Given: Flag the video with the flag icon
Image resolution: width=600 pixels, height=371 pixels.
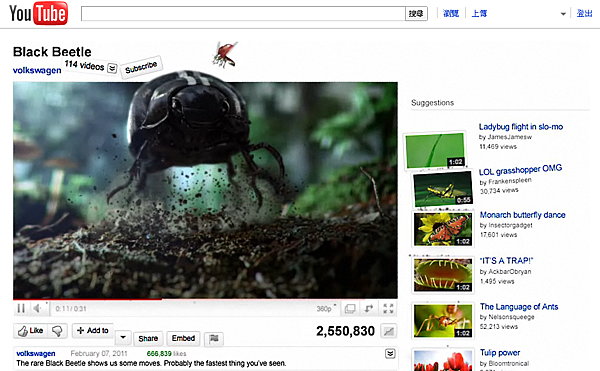Looking at the screenshot, I should point(214,338).
